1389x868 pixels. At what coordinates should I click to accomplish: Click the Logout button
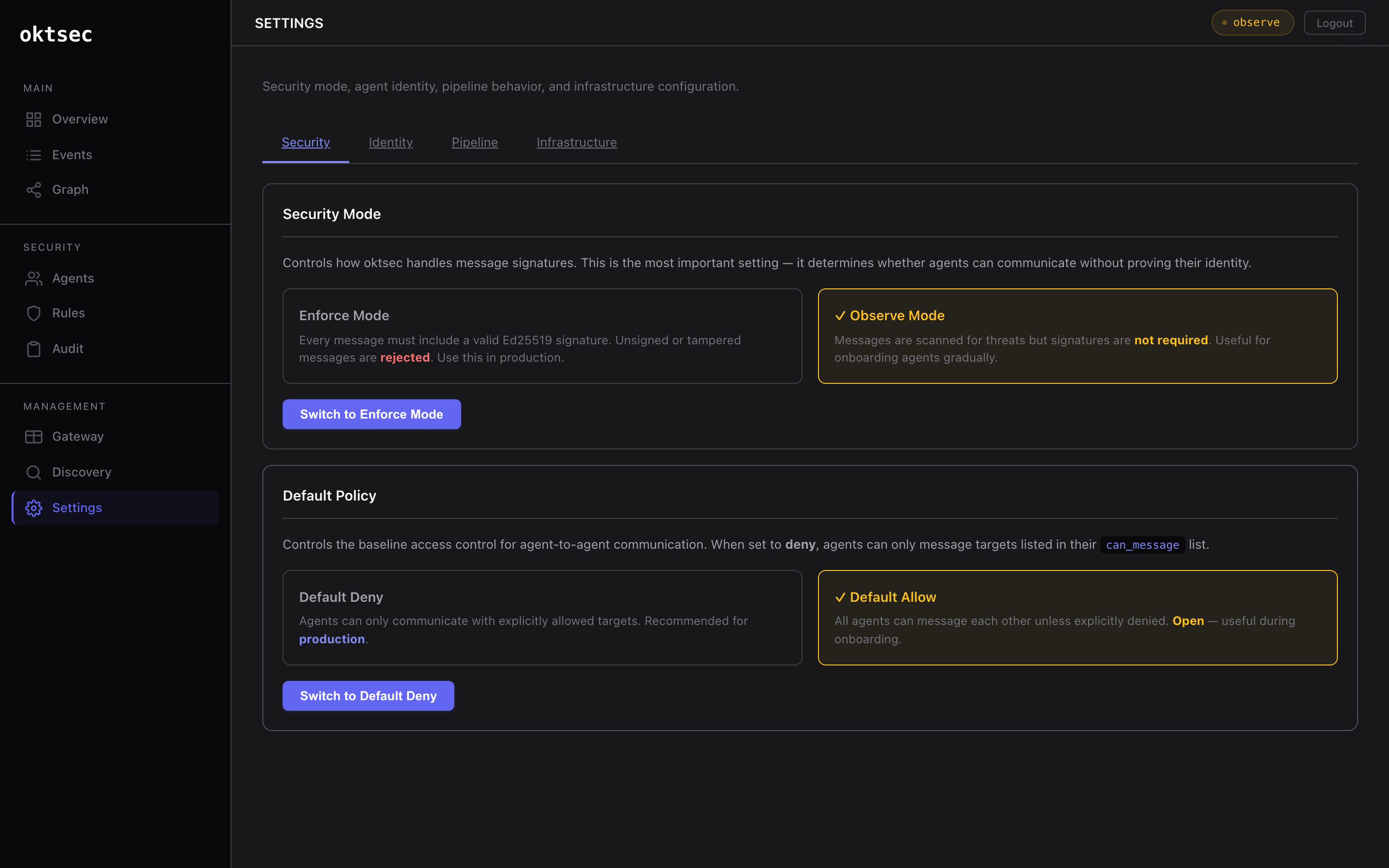(x=1334, y=22)
